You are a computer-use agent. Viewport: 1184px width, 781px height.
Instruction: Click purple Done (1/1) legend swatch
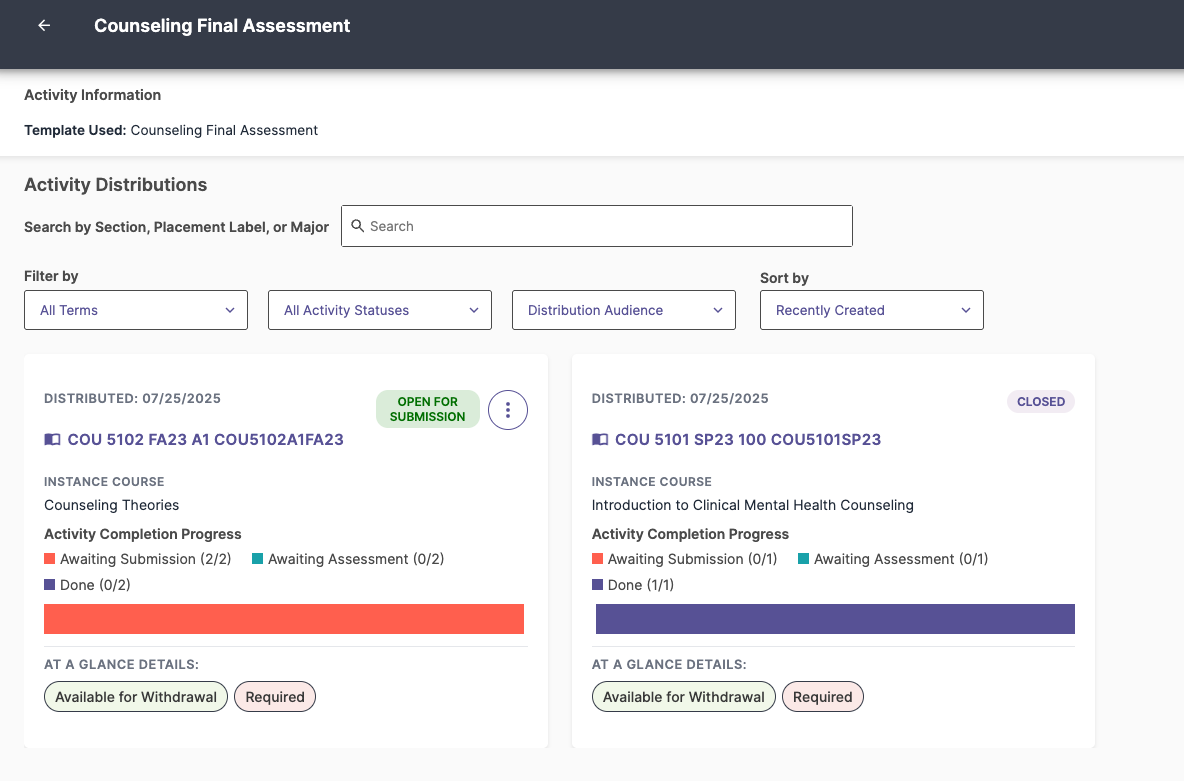(x=597, y=585)
